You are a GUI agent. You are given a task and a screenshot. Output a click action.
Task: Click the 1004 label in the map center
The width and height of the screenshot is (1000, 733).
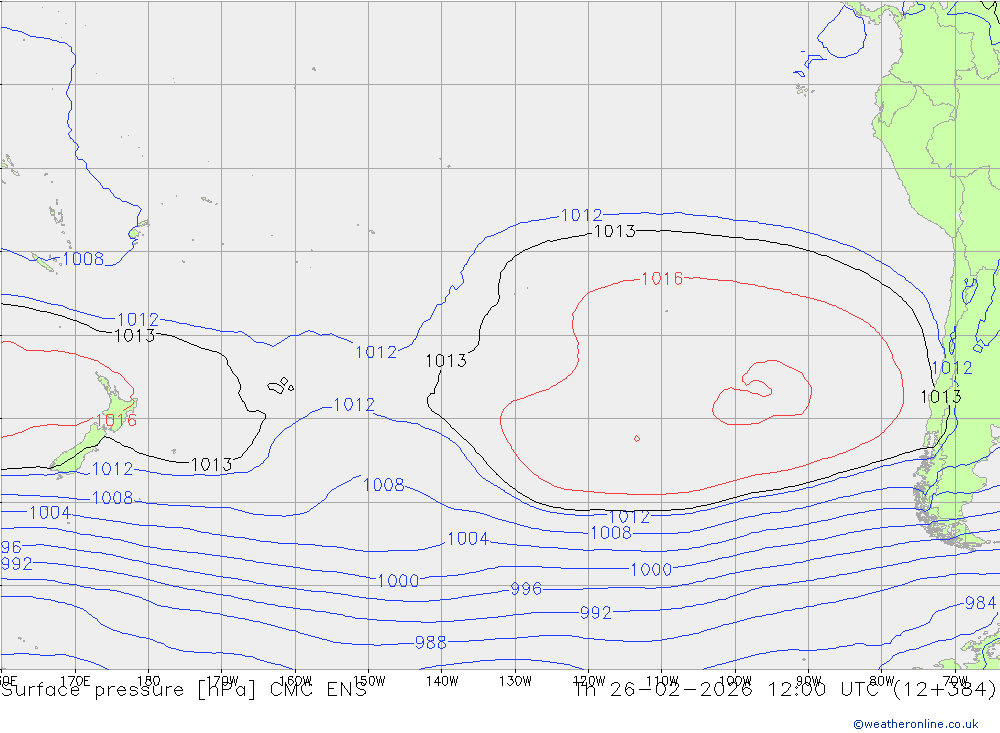(x=467, y=539)
